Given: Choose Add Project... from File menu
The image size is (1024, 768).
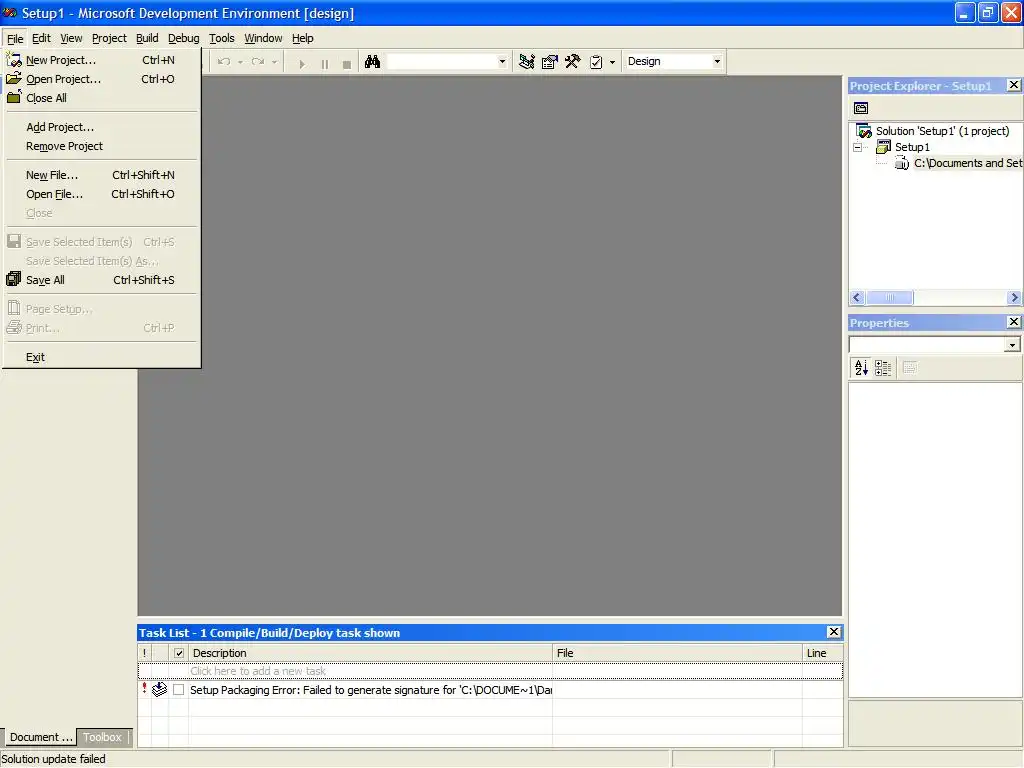Looking at the screenshot, I should 101,127.
